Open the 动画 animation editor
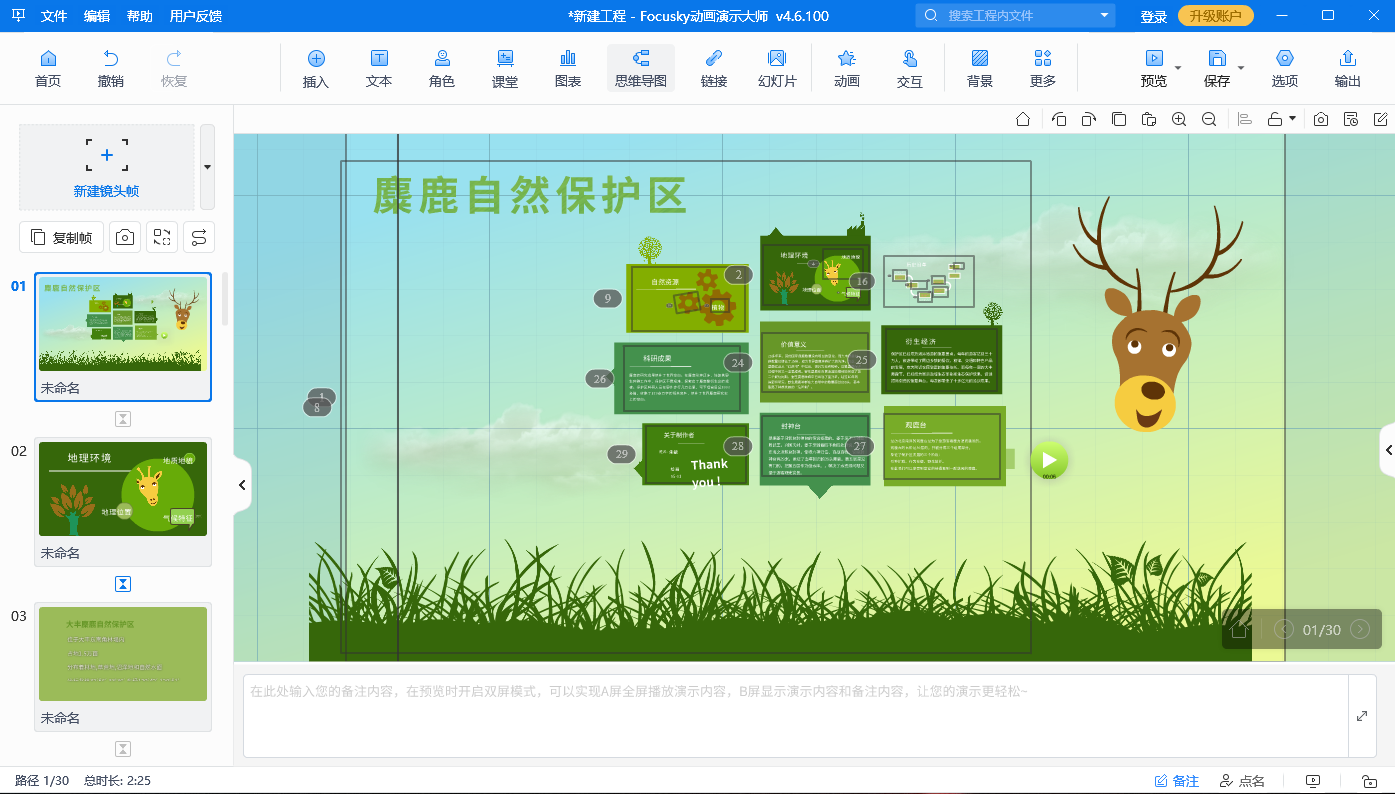Image resolution: width=1395 pixels, height=794 pixels. click(x=847, y=68)
